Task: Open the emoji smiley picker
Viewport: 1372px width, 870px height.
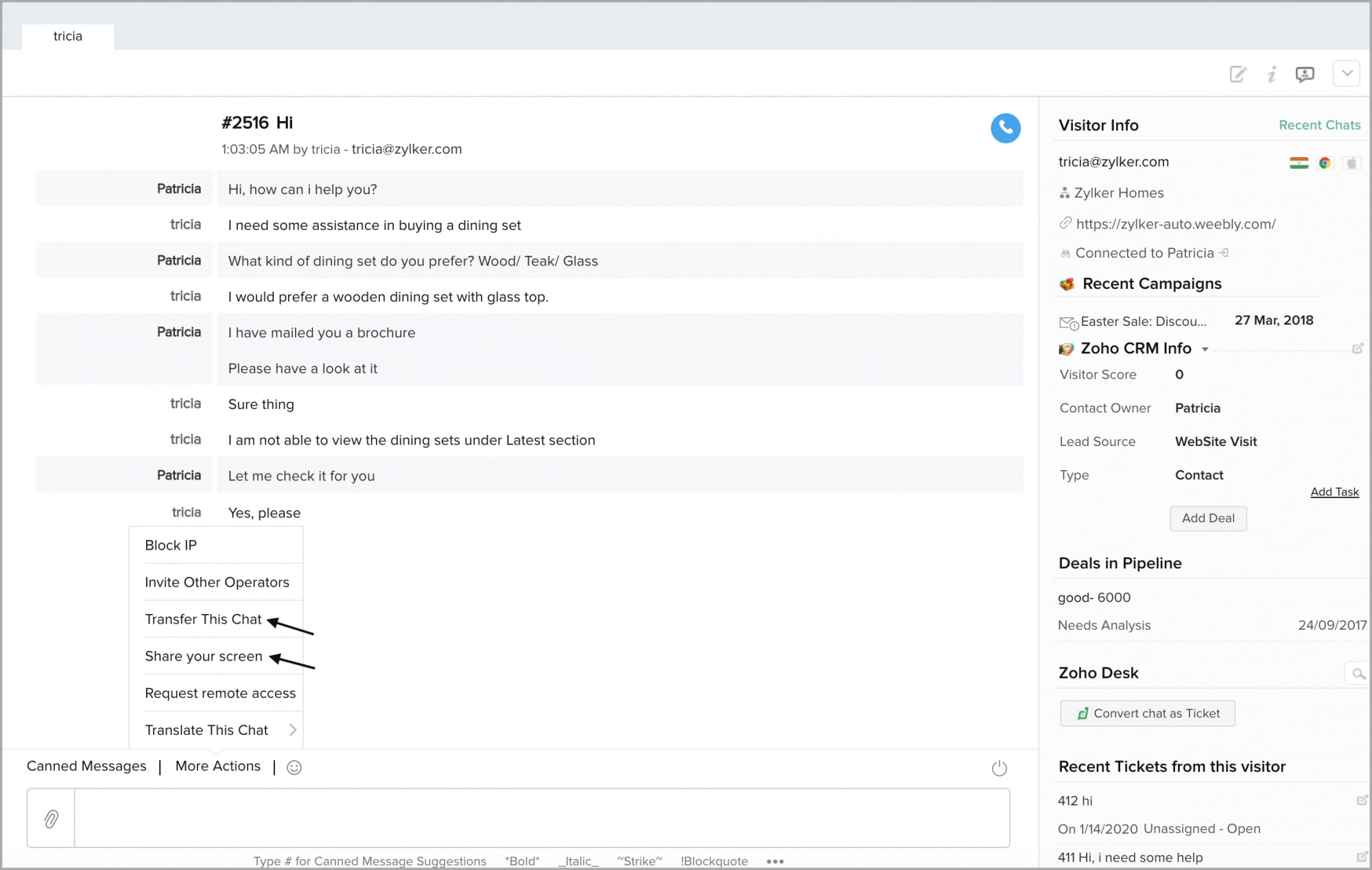Action: pos(294,767)
